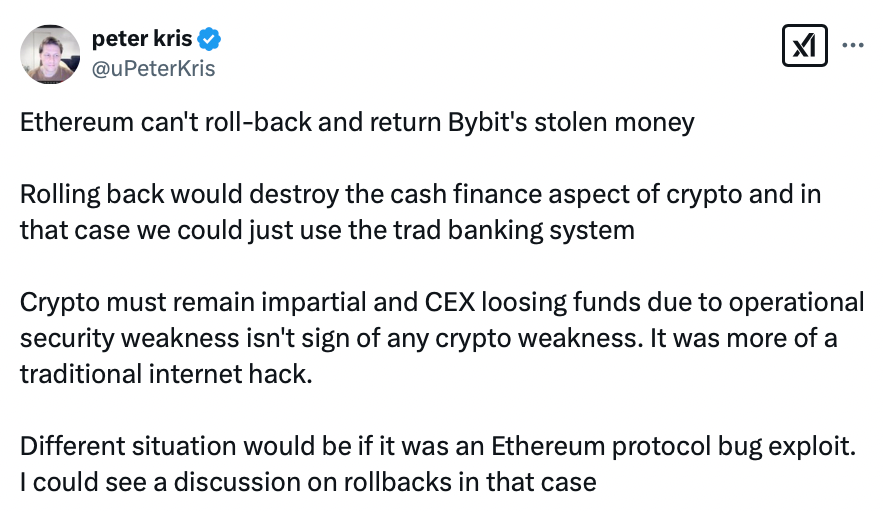The height and width of the screenshot is (512, 883).
Task: Open the three-dot more options menu
Action: click(x=854, y=45)
